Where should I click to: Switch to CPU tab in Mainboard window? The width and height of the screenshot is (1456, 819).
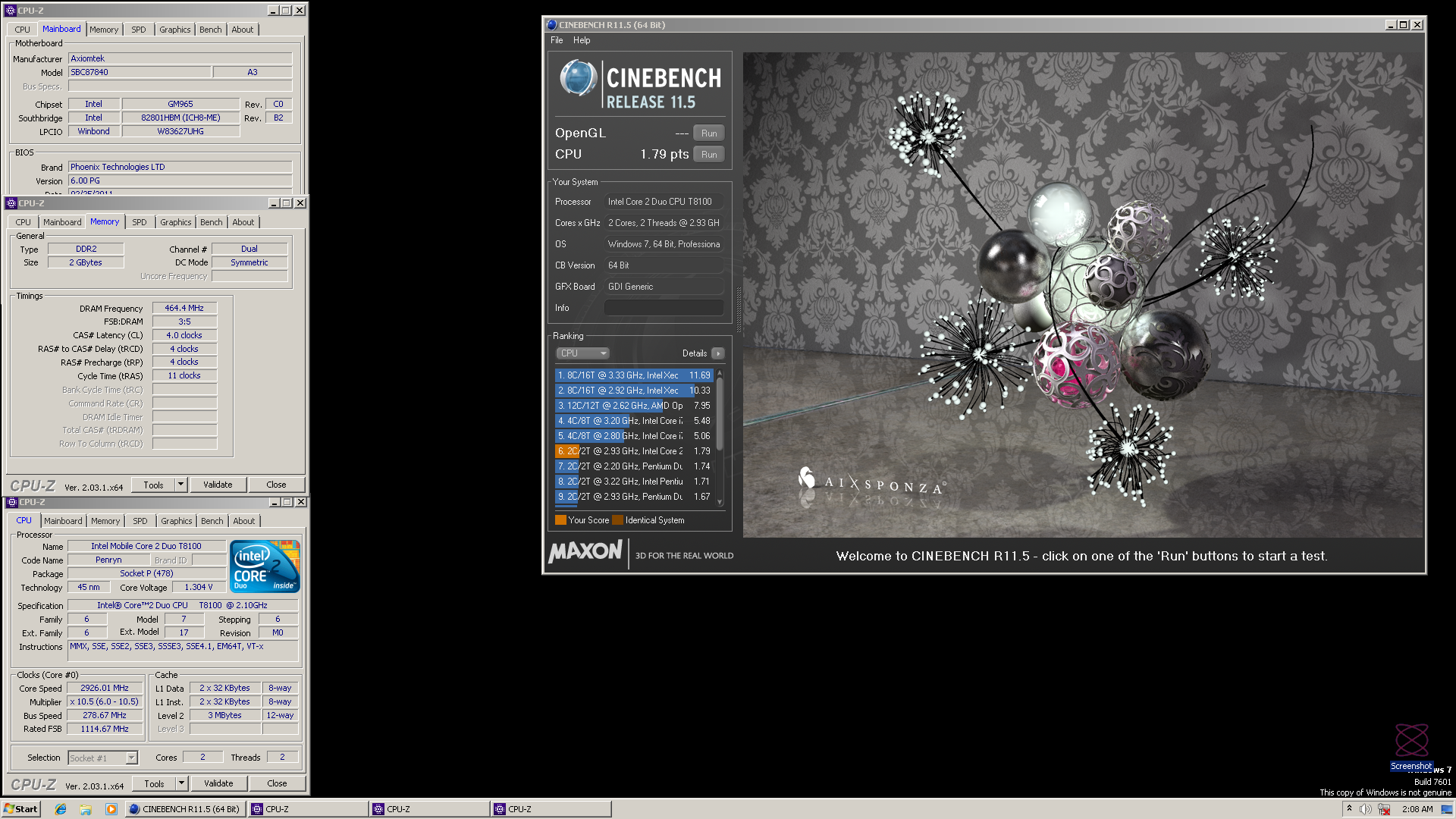tap(23, 30)
